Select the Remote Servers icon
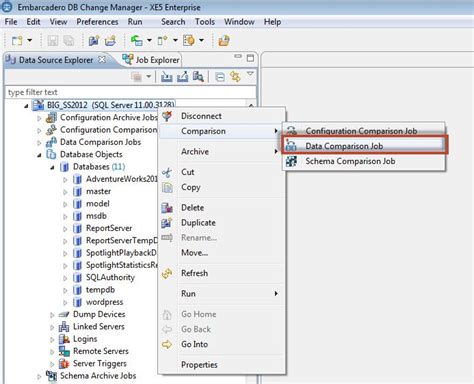This screenshot has width=474, height=384. (x=64, y=351)
